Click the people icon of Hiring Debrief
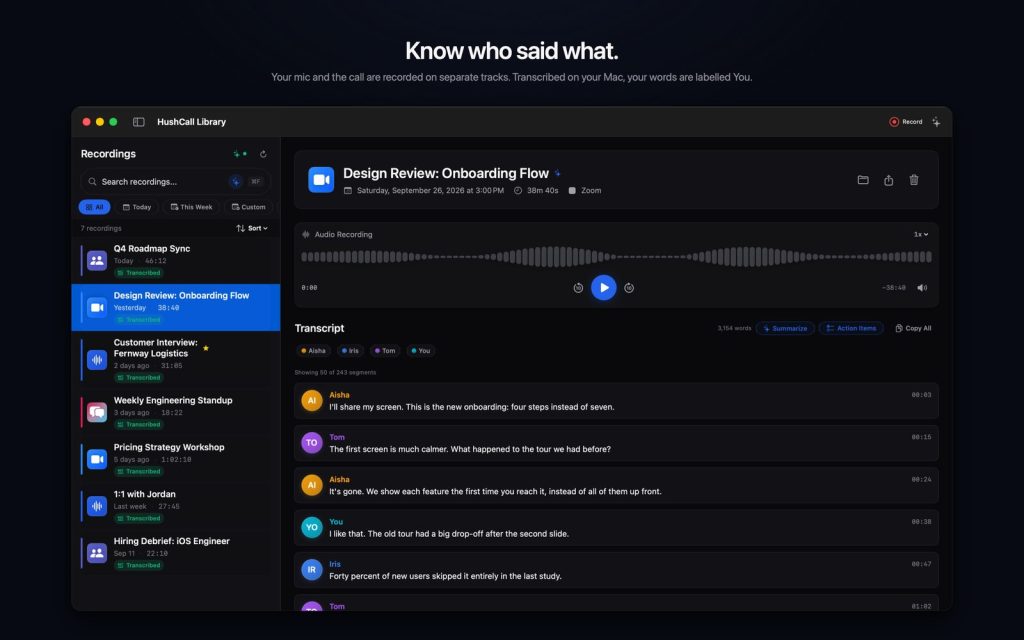The width and height of the screenshot is (1024, 640). [x=97, y=553]
